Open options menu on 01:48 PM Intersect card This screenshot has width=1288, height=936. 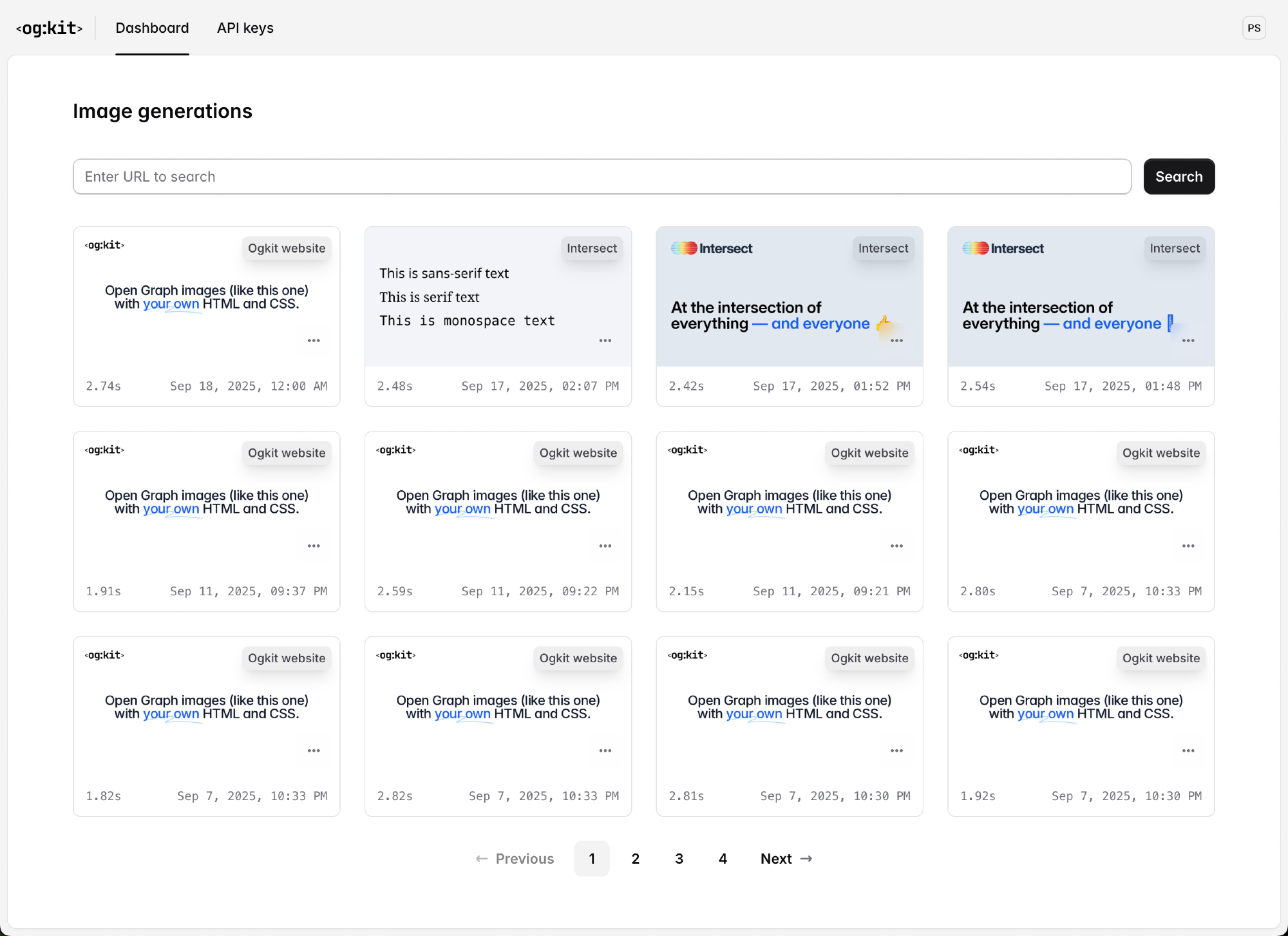coord(1188,341)
